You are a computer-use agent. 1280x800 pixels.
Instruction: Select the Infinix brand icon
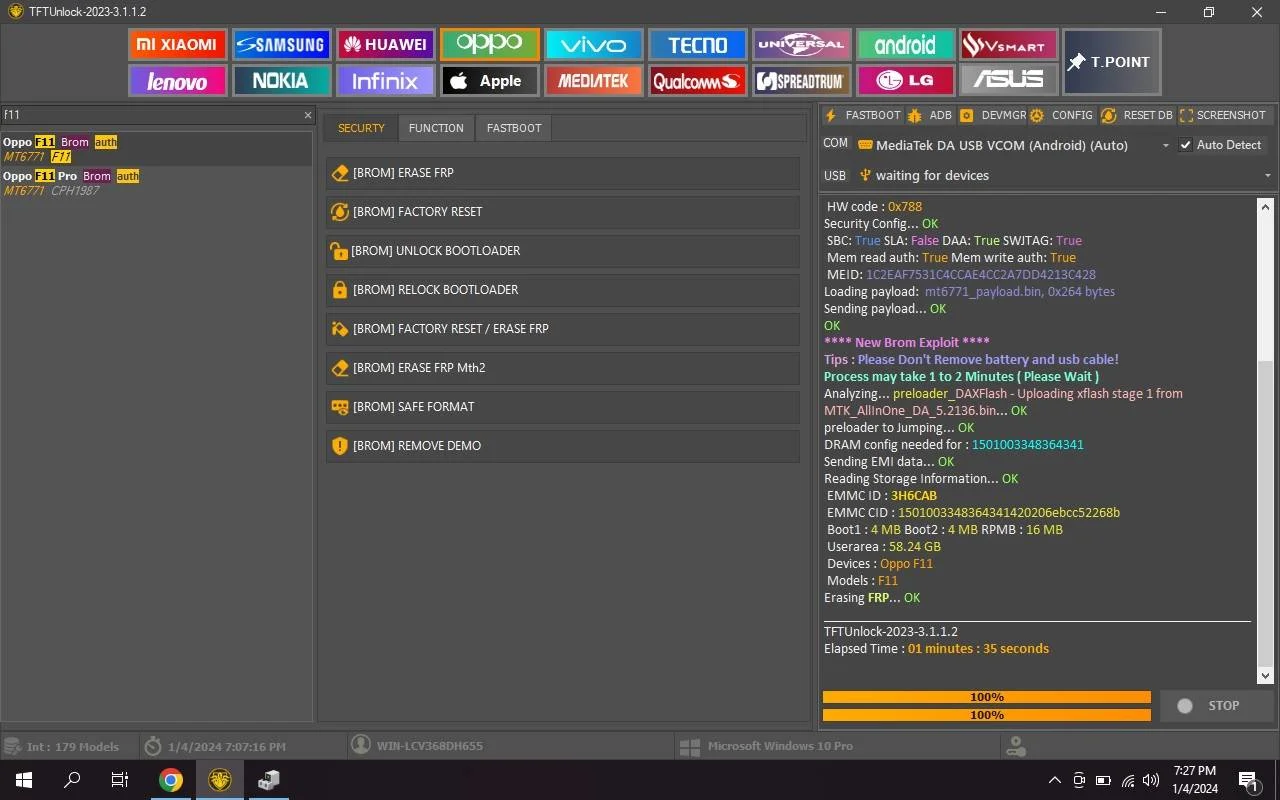click(385, 80)
